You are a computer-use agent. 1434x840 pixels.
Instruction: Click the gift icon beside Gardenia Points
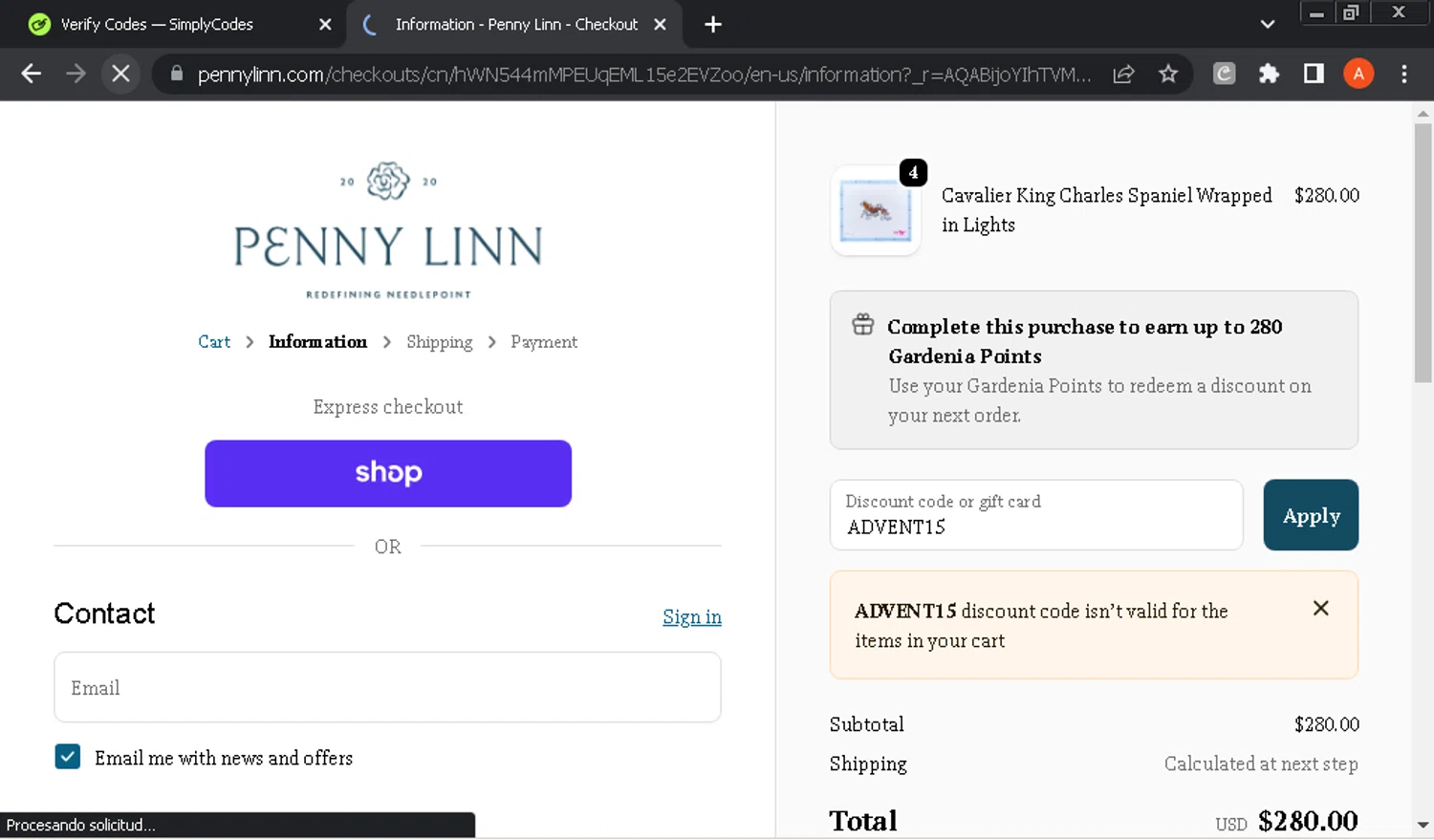[x=862, y=325]
